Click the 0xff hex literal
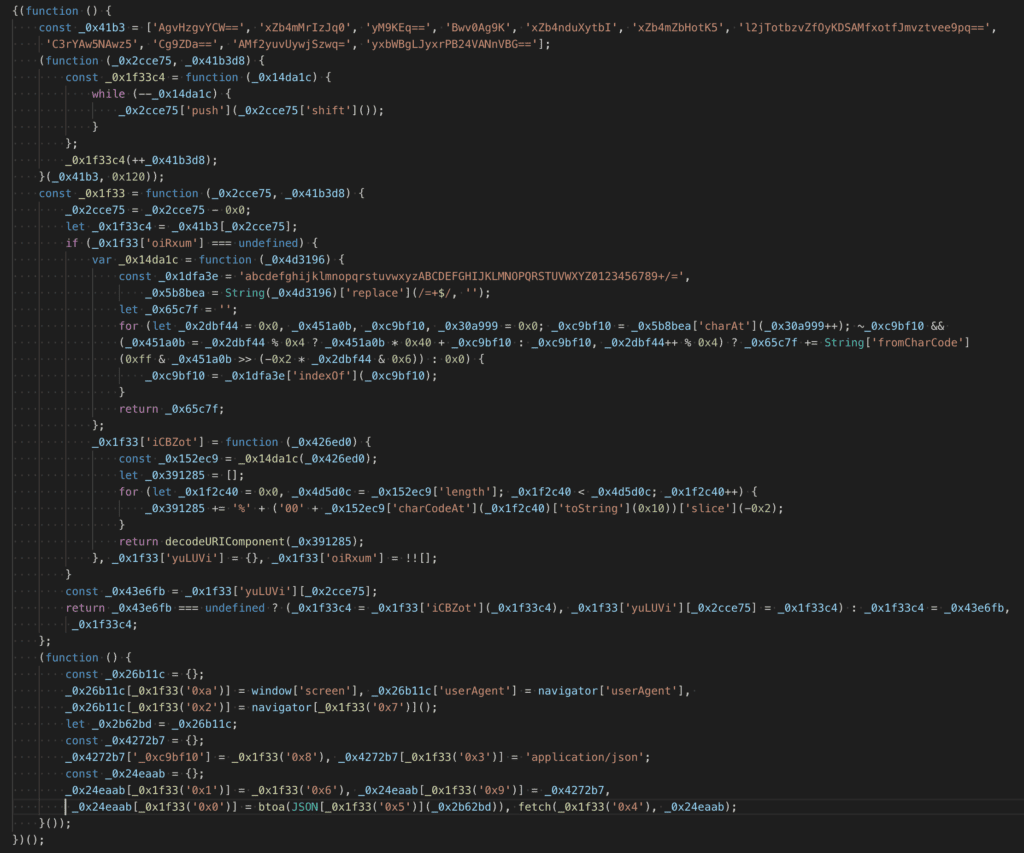The width and height of the screenshot is (1024, 853). click(x=138, y=359)
